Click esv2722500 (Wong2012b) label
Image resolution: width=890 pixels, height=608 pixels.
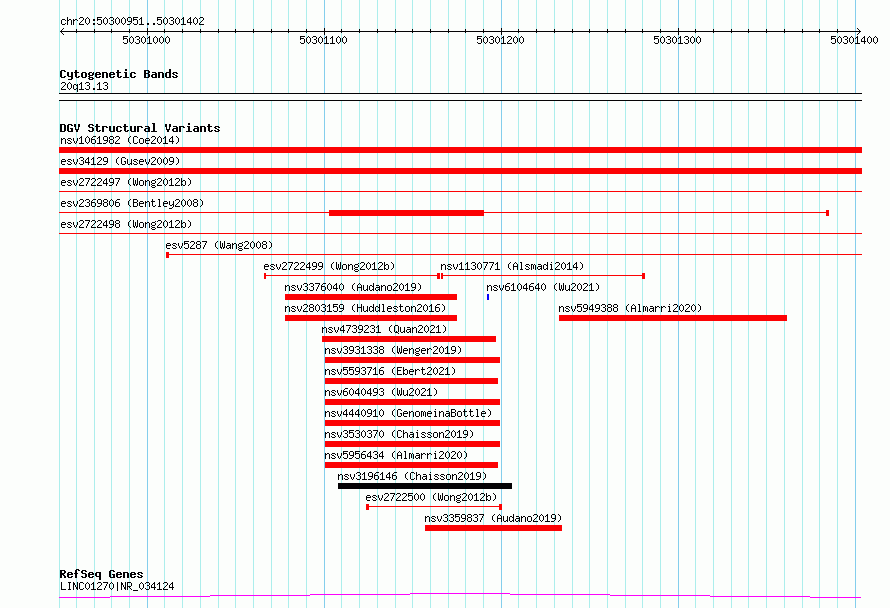tap(431, 497)
